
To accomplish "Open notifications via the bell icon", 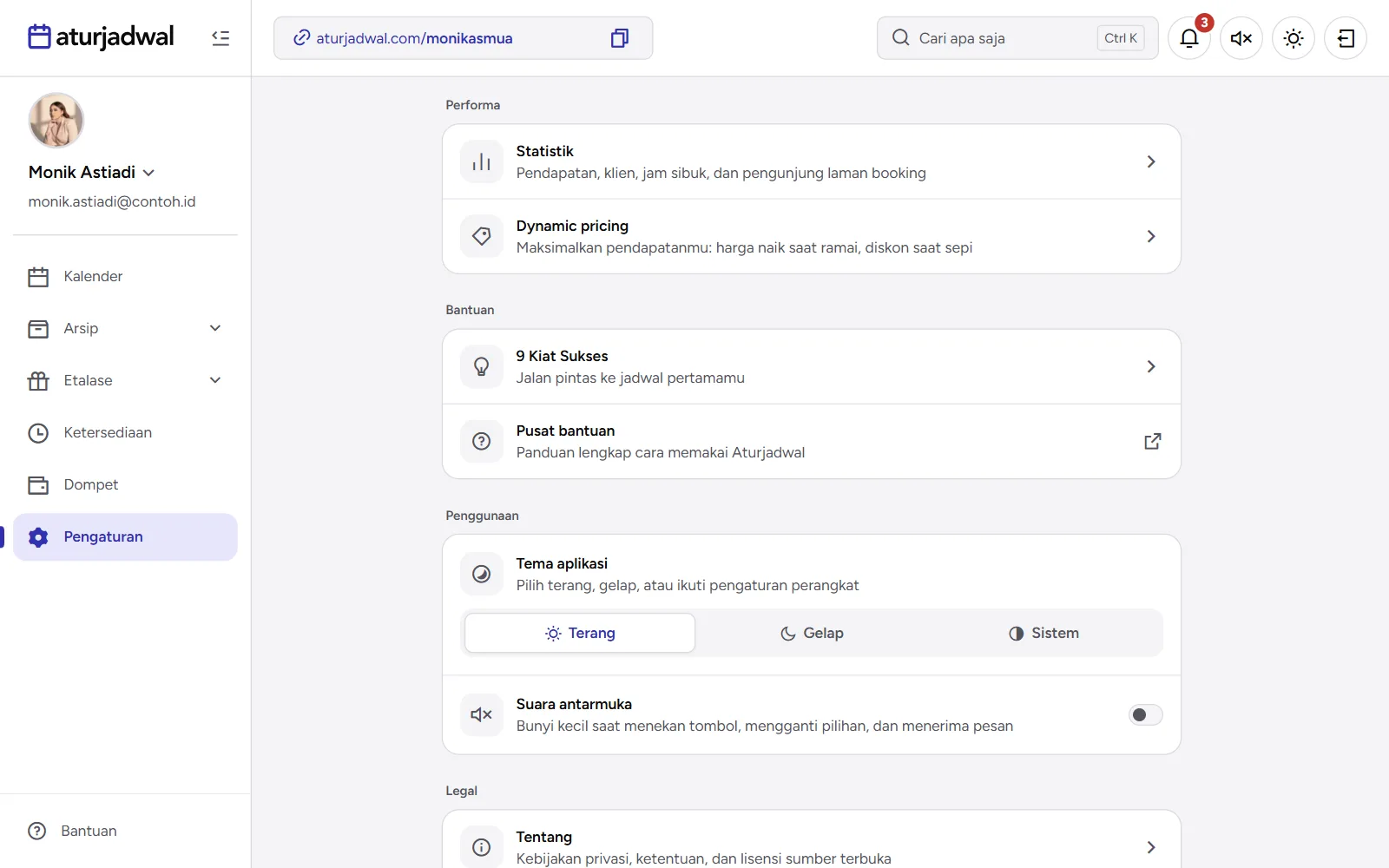I will (1189, 38).
